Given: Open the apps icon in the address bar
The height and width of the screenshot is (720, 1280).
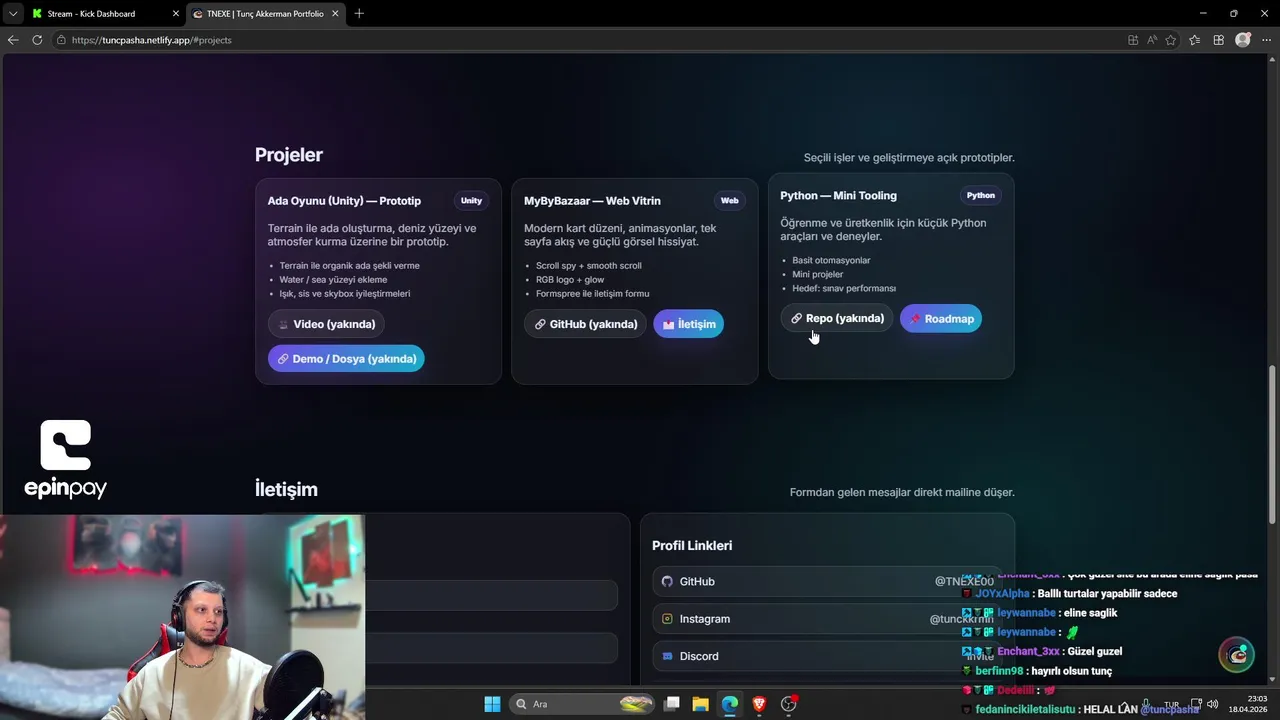Looking at the screenshot, I should click(x=1133, y=40).
